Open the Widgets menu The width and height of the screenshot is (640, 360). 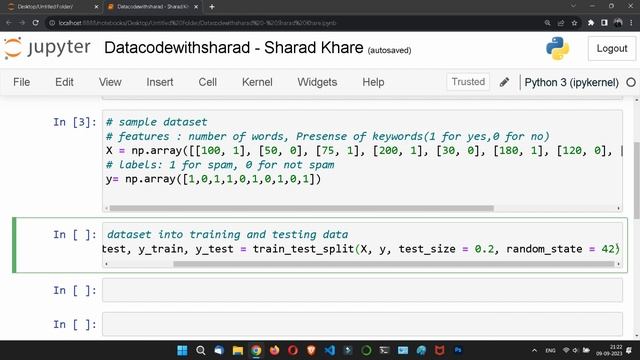[317, 82]
